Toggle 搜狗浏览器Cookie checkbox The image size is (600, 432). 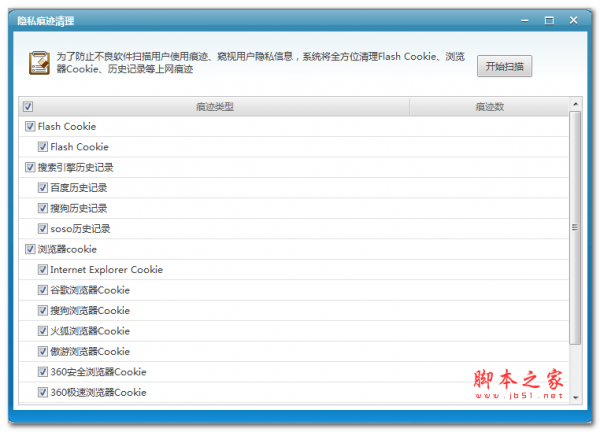point(42,310)
